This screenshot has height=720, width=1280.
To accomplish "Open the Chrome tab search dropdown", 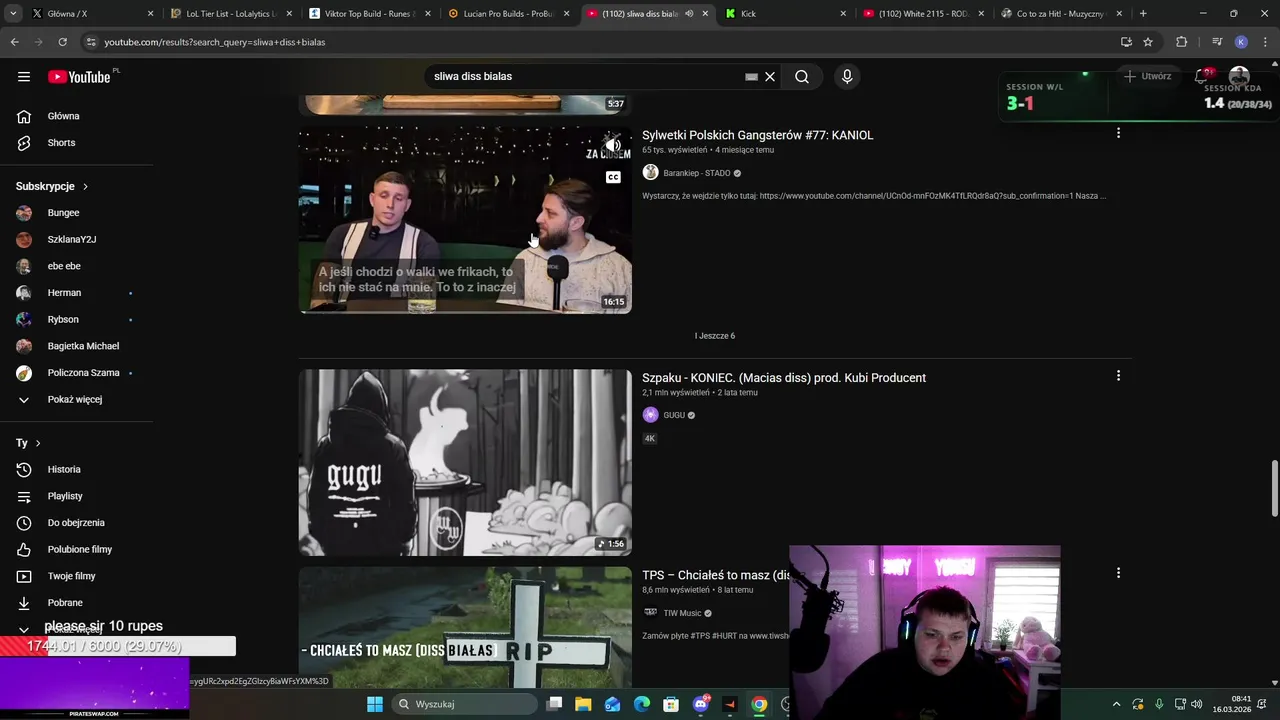I will tap(13, 14).
